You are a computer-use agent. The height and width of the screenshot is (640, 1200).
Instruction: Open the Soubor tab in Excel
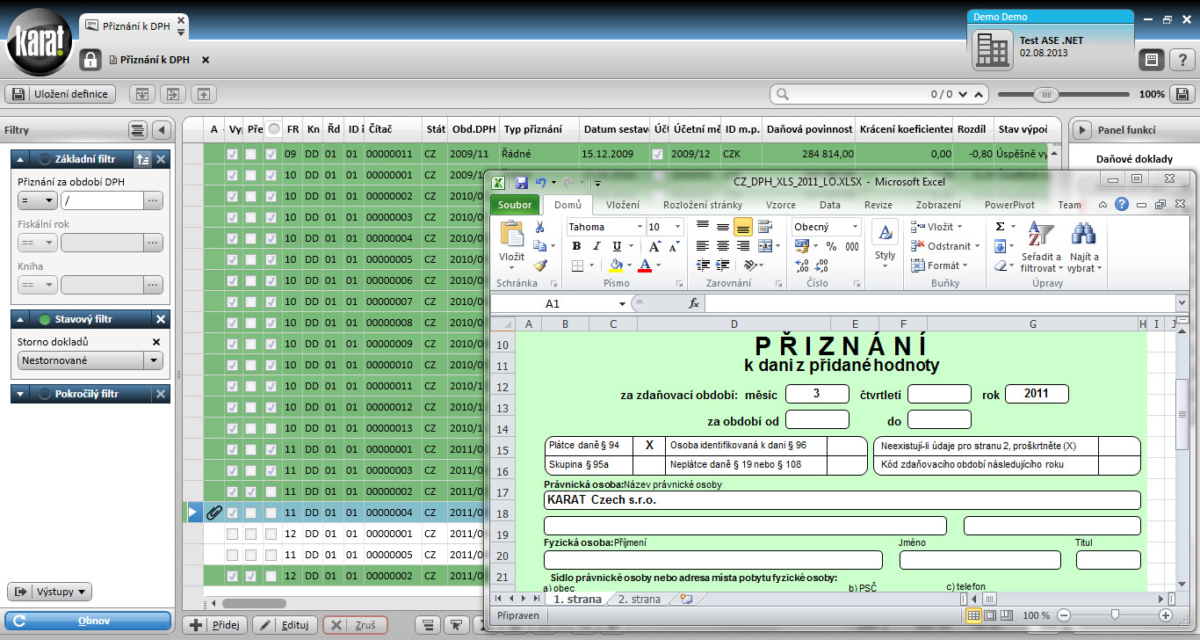point(515,204)
